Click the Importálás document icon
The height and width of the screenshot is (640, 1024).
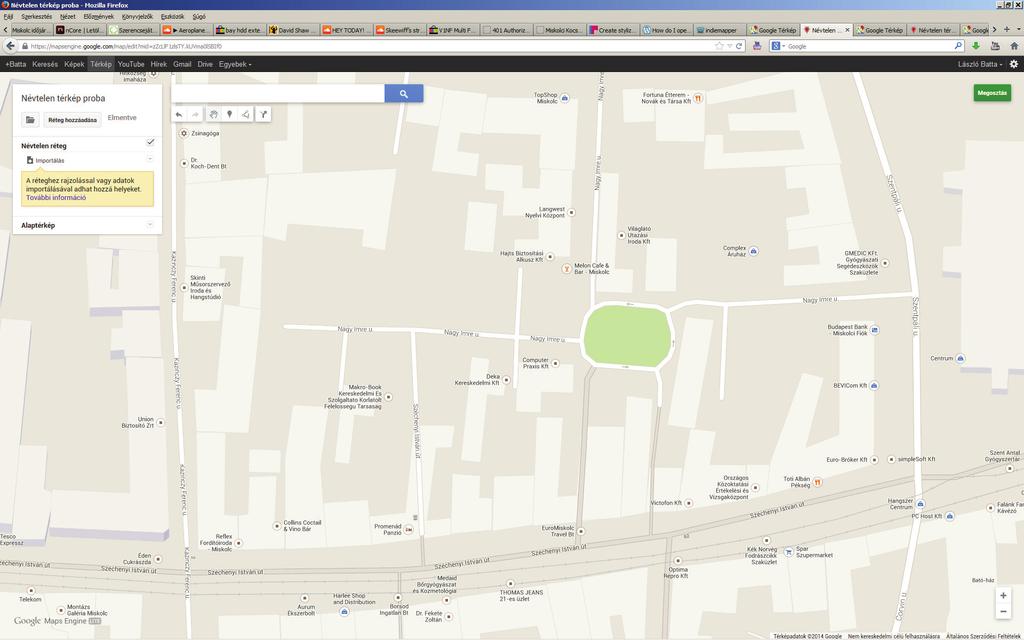click(x=30, y=160)
